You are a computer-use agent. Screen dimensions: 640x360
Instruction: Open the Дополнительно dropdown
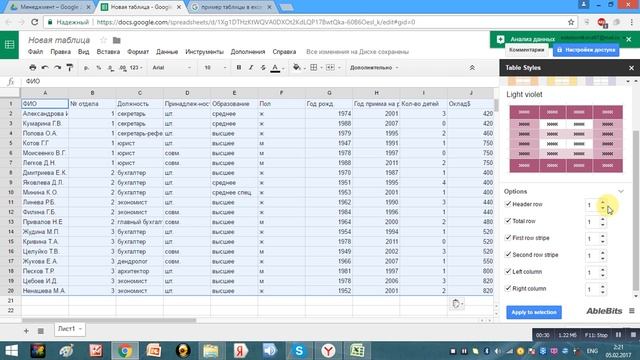[374, 68]
